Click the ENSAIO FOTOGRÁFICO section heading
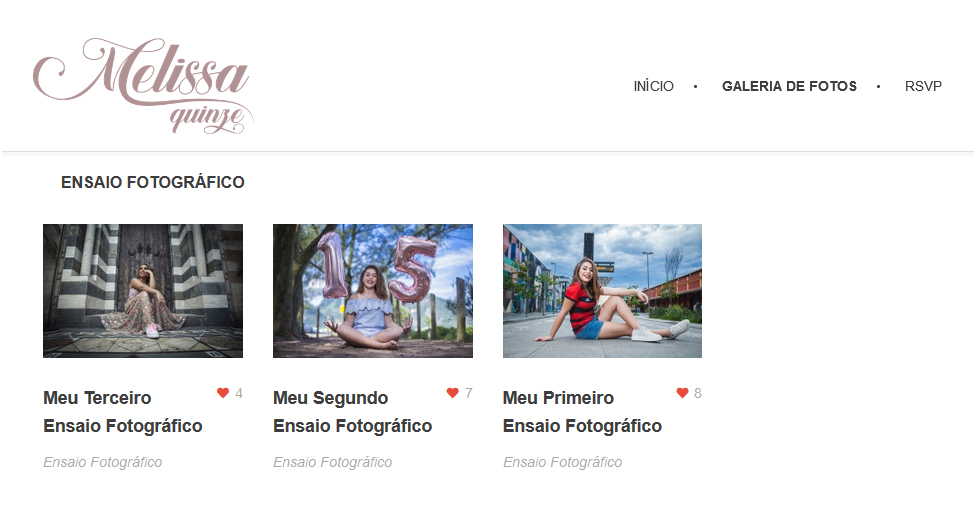 [153, 182]
